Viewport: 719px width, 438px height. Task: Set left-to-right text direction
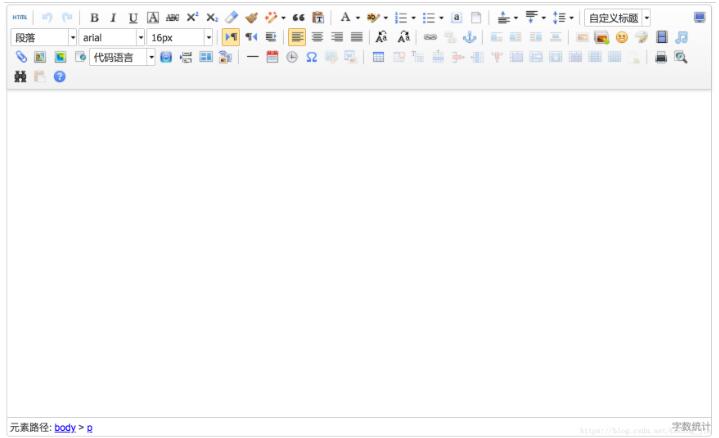coord(231,37)
